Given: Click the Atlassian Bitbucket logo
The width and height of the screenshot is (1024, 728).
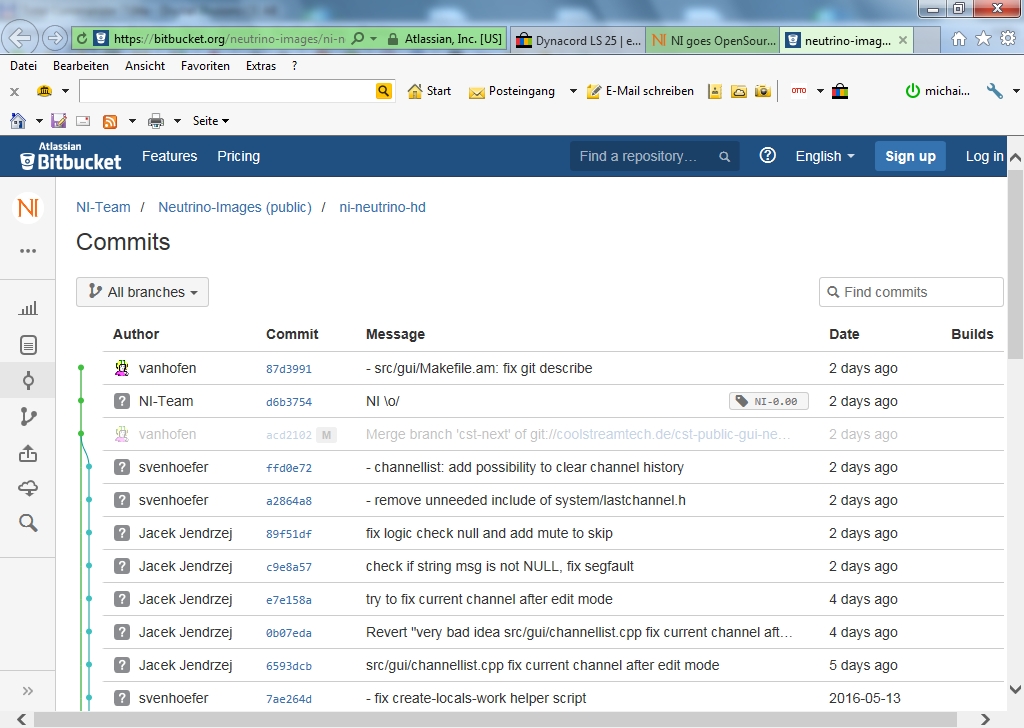Looking at the screenshot, I should click(x=70, y=156).
